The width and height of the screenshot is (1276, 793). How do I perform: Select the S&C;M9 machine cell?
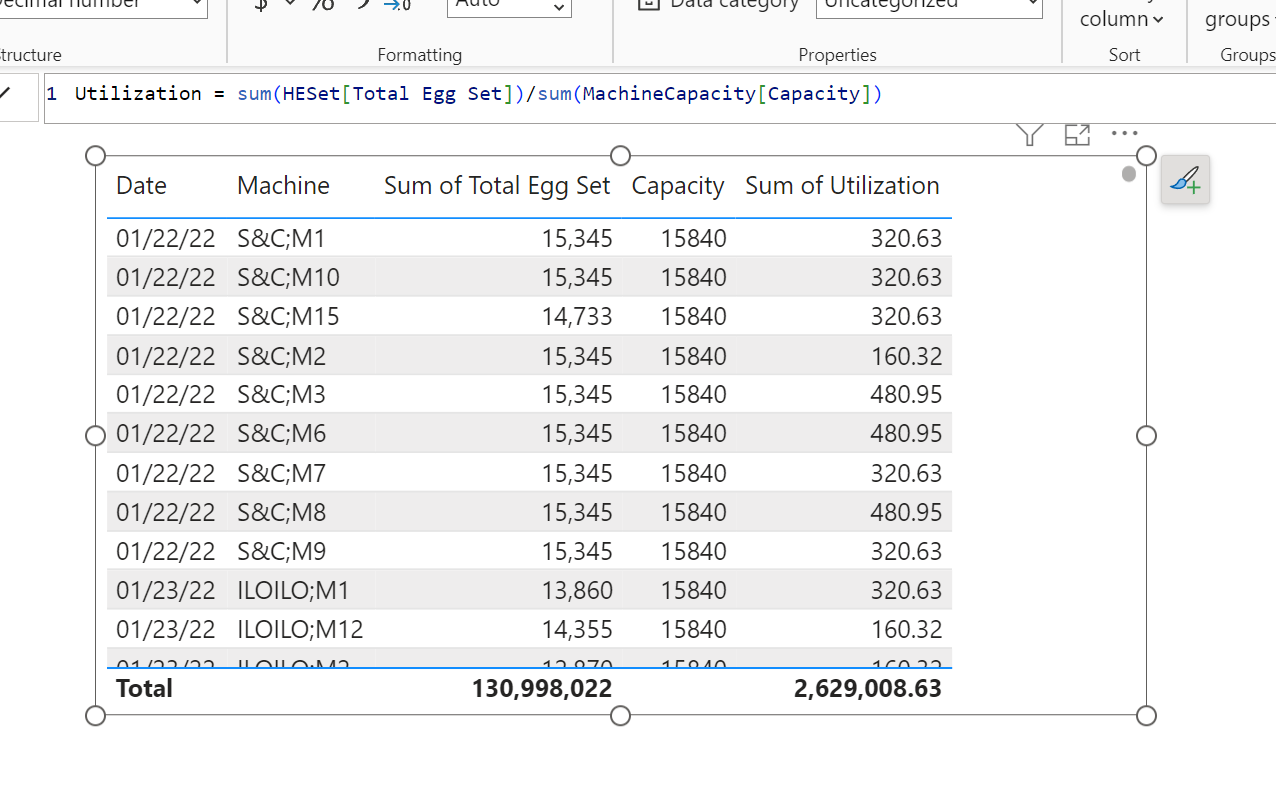click(x=281, y=551)
